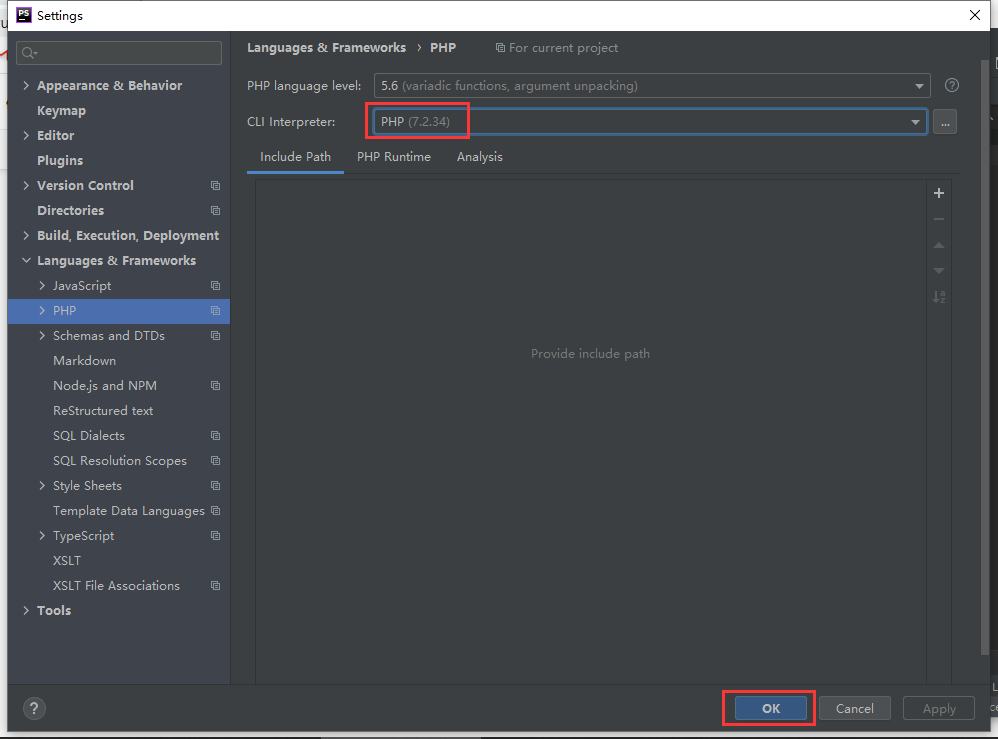Click the vertical scrollbar on the right of the settings panel

pos(985,356)
